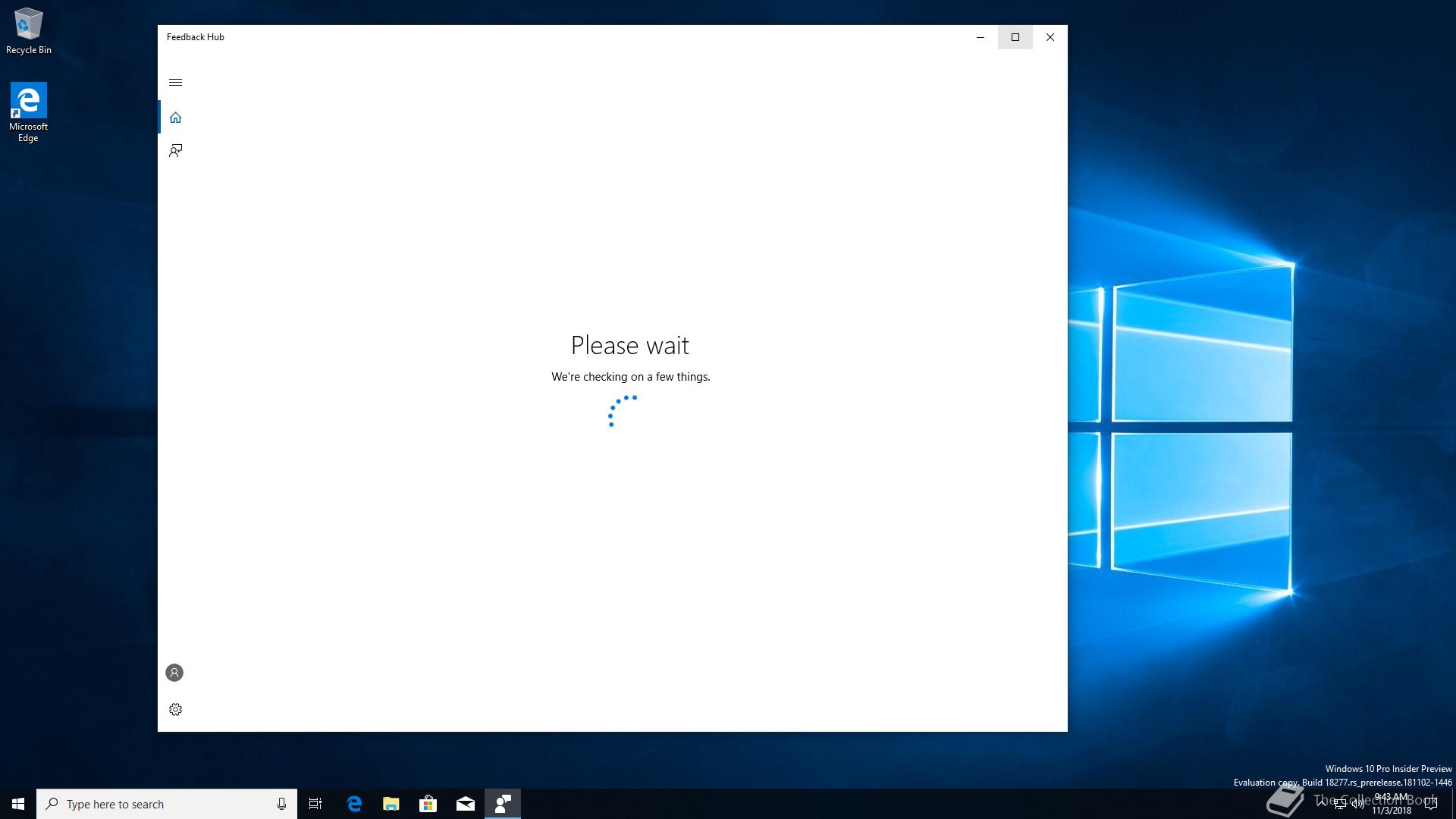Image resolution: width=1456 pixels, height=819 pixels.
Task: Click the Feedback Hub window title
Action: tap(196, 37)
